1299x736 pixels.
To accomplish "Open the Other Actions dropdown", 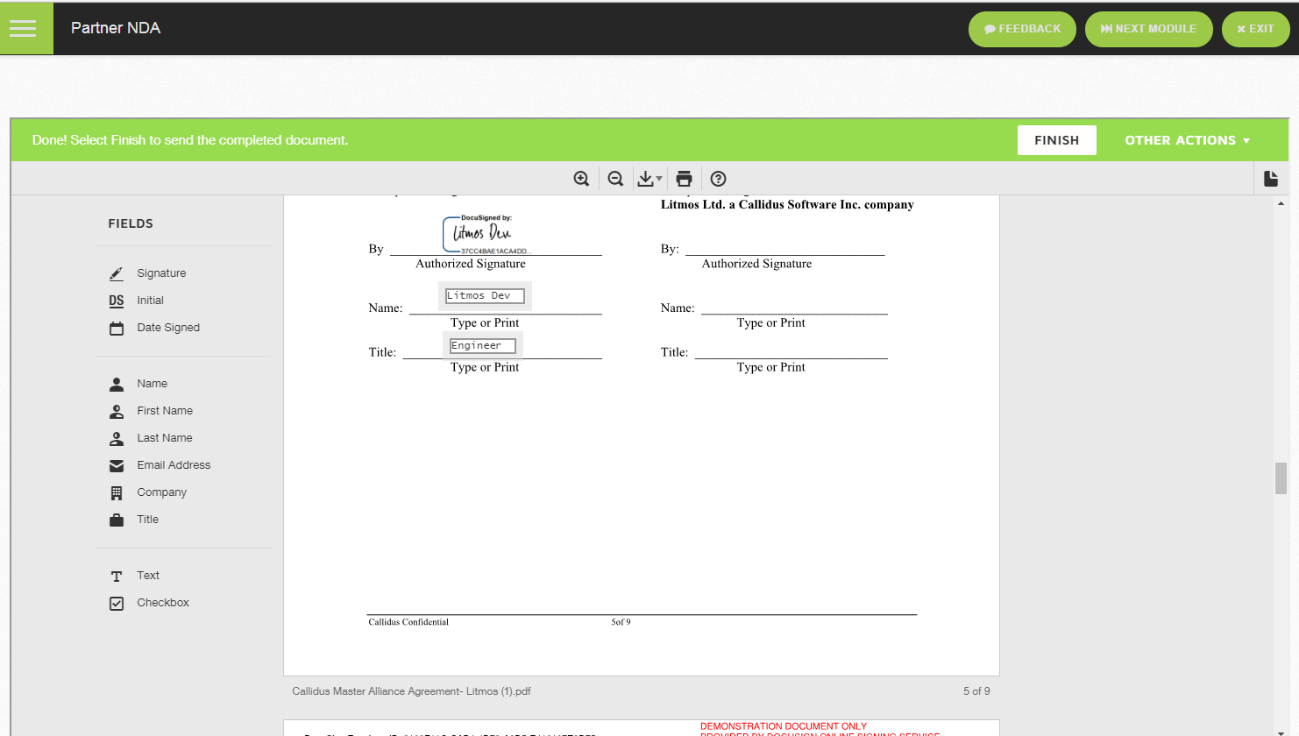I will click(1187, 140).
